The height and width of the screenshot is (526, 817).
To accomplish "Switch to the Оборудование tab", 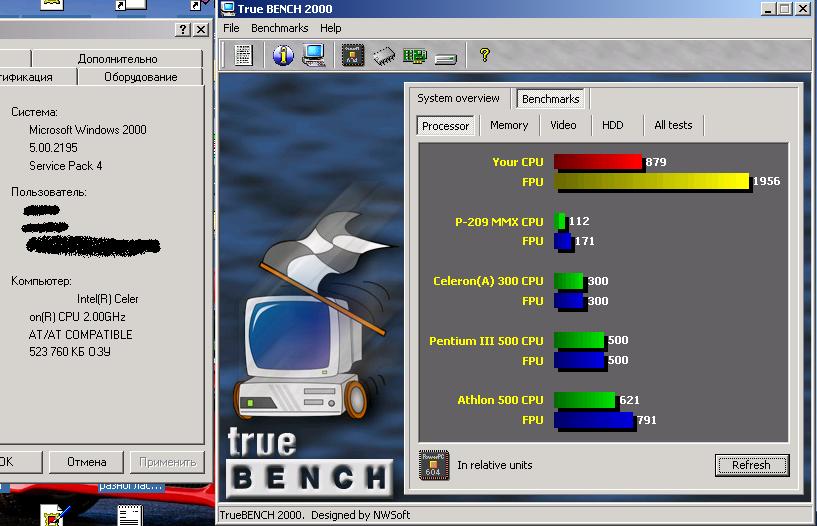I will (x=141, y=77).
